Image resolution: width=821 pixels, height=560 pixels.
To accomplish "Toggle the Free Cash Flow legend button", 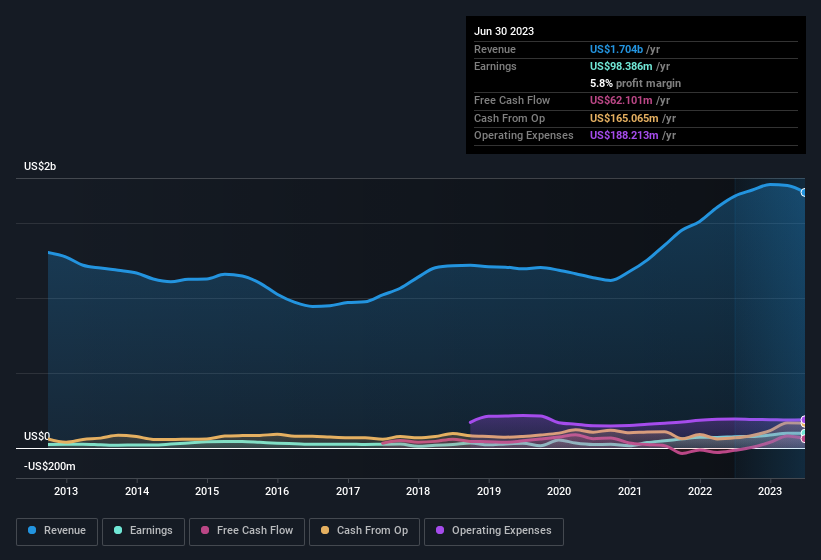I will pyautogui.click(x=247, y=532).
